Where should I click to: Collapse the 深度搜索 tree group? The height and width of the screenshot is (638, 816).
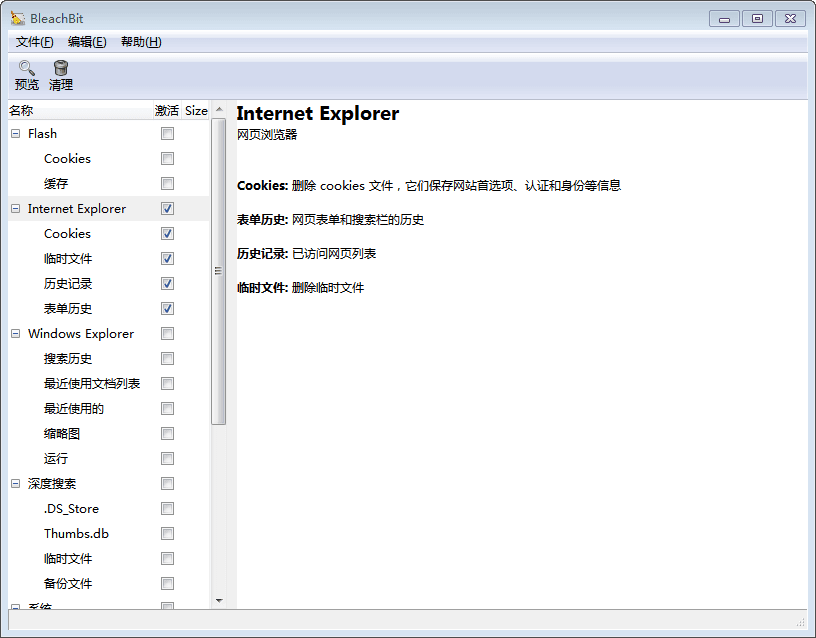[15, 484]
